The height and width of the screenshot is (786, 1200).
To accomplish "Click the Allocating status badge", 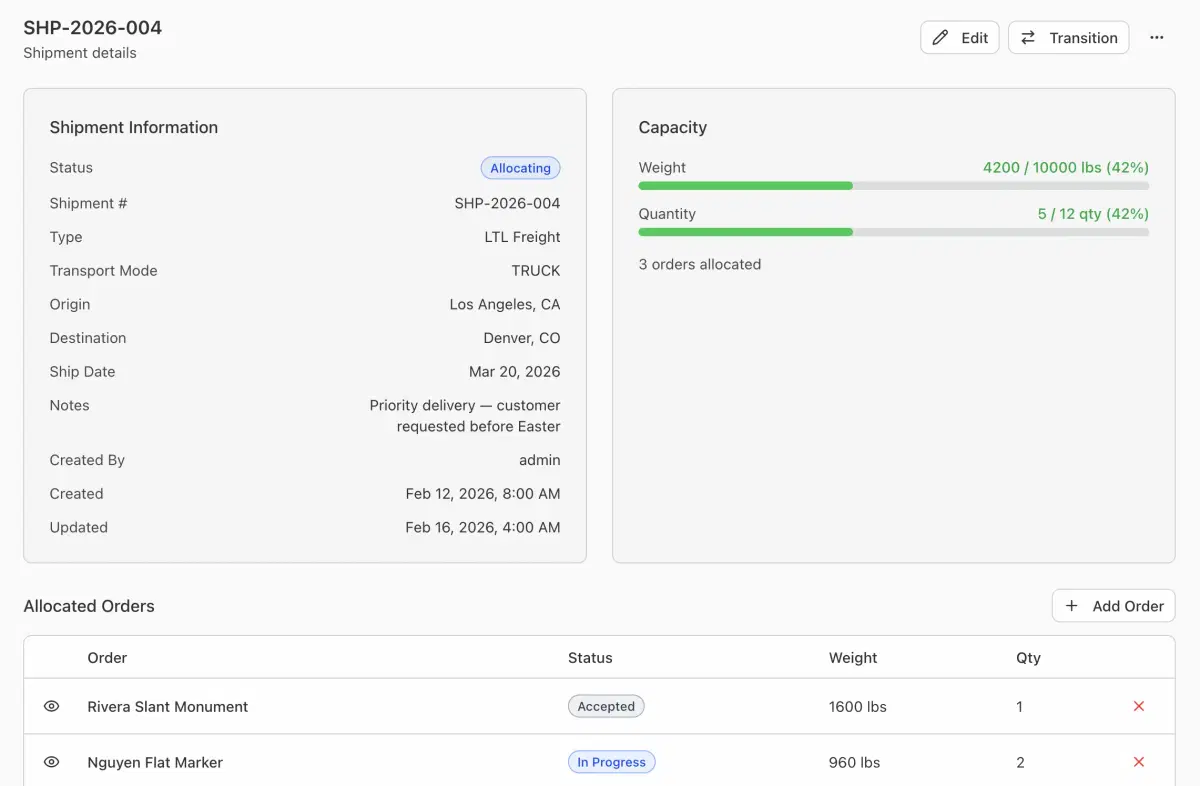I will pyautogui.click(x=520, y=168).
